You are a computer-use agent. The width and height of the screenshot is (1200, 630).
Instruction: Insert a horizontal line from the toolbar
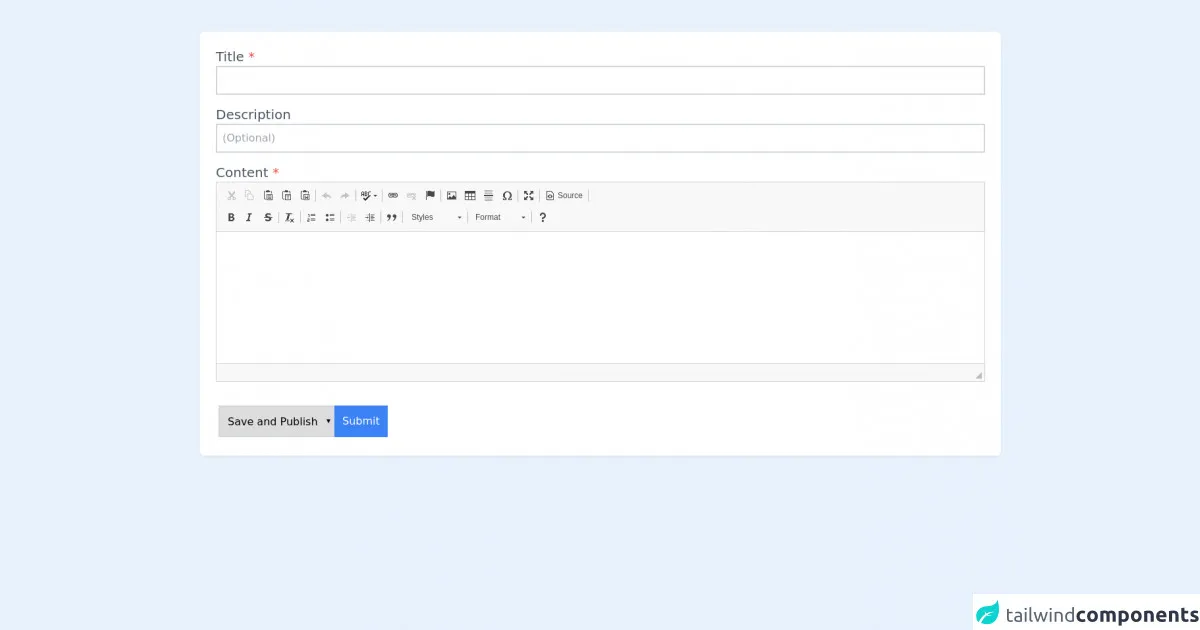pos(489,196)
